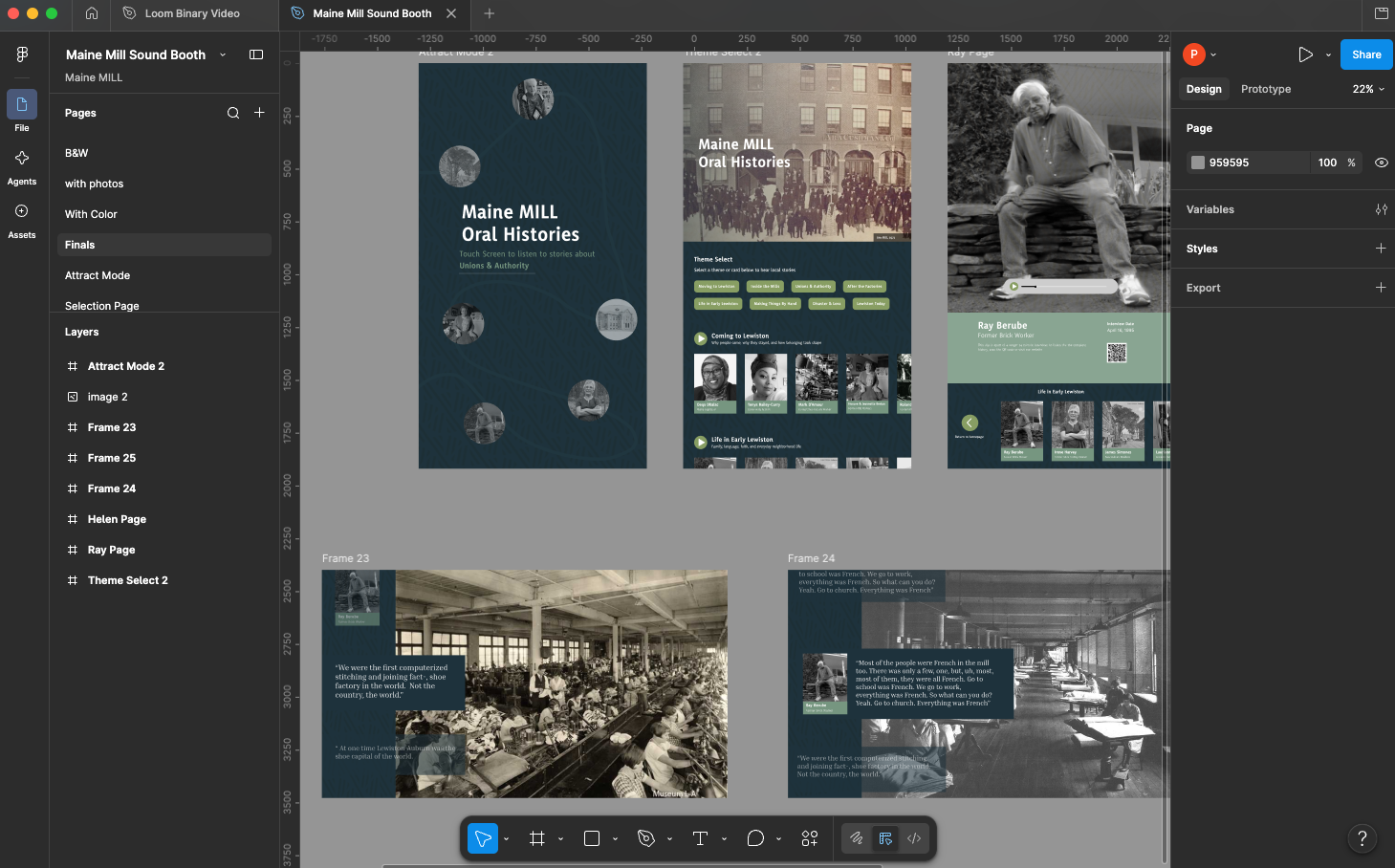The image size is (1395, 868).
Task: Switch to the Prototype tab
Action: [1266, 89]
